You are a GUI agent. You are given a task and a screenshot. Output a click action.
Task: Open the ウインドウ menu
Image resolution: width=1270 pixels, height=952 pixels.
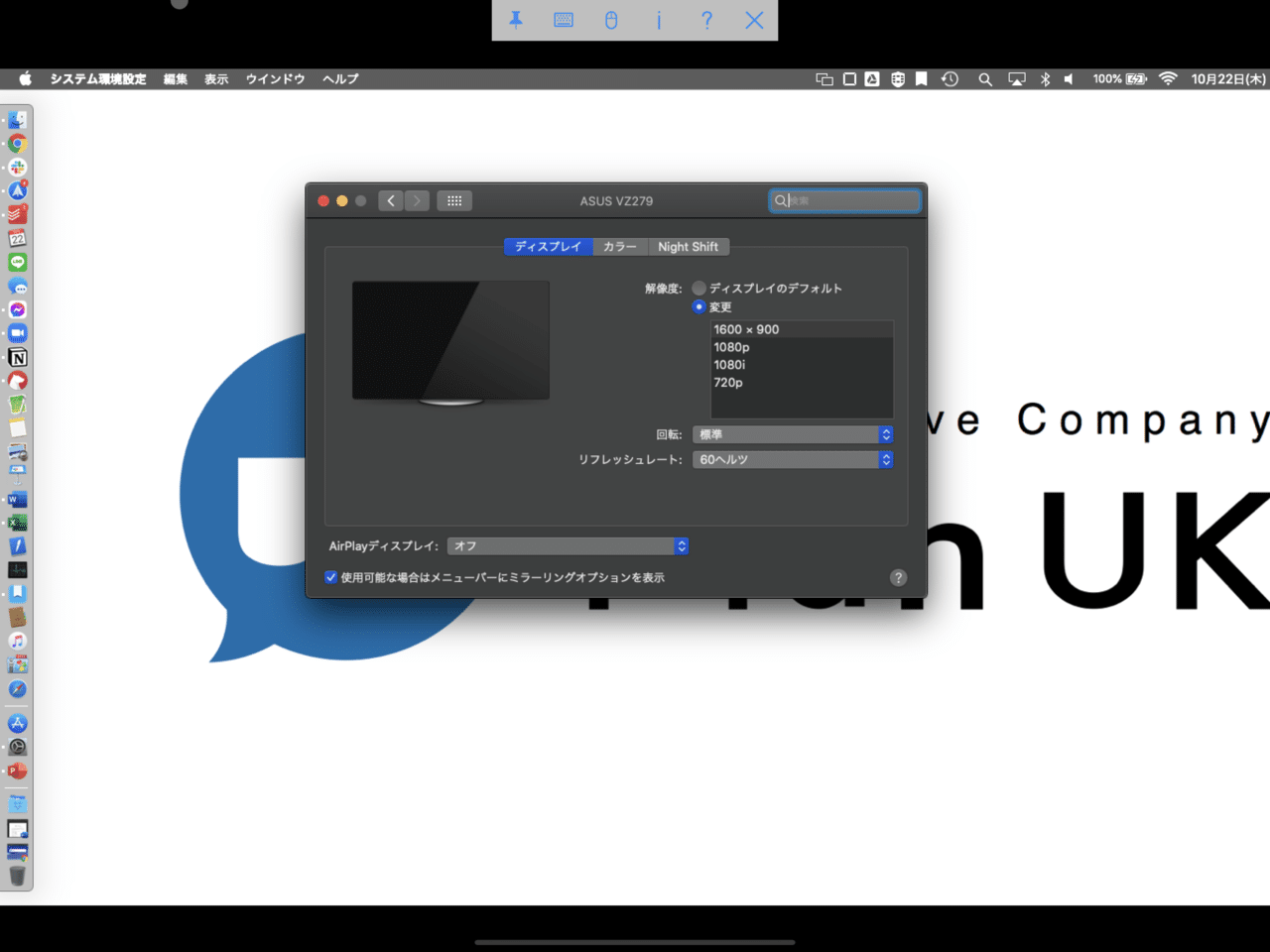coord(275,79)
